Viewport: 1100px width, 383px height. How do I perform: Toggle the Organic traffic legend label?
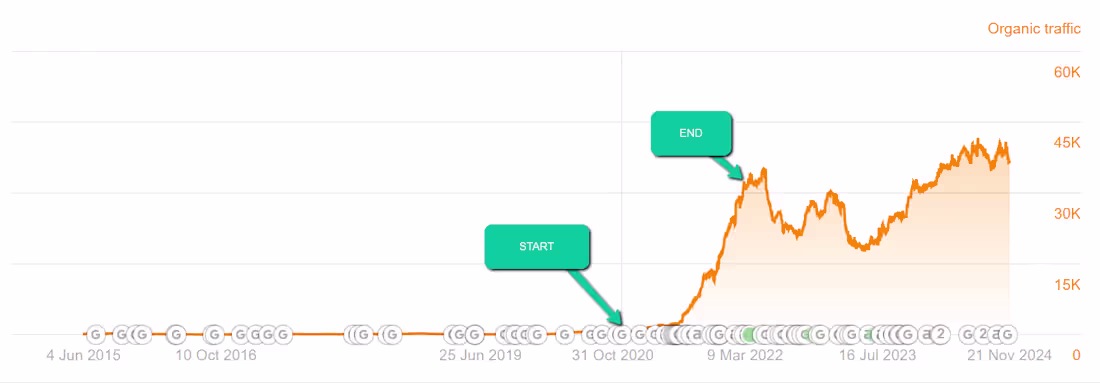coord(1034,29)
